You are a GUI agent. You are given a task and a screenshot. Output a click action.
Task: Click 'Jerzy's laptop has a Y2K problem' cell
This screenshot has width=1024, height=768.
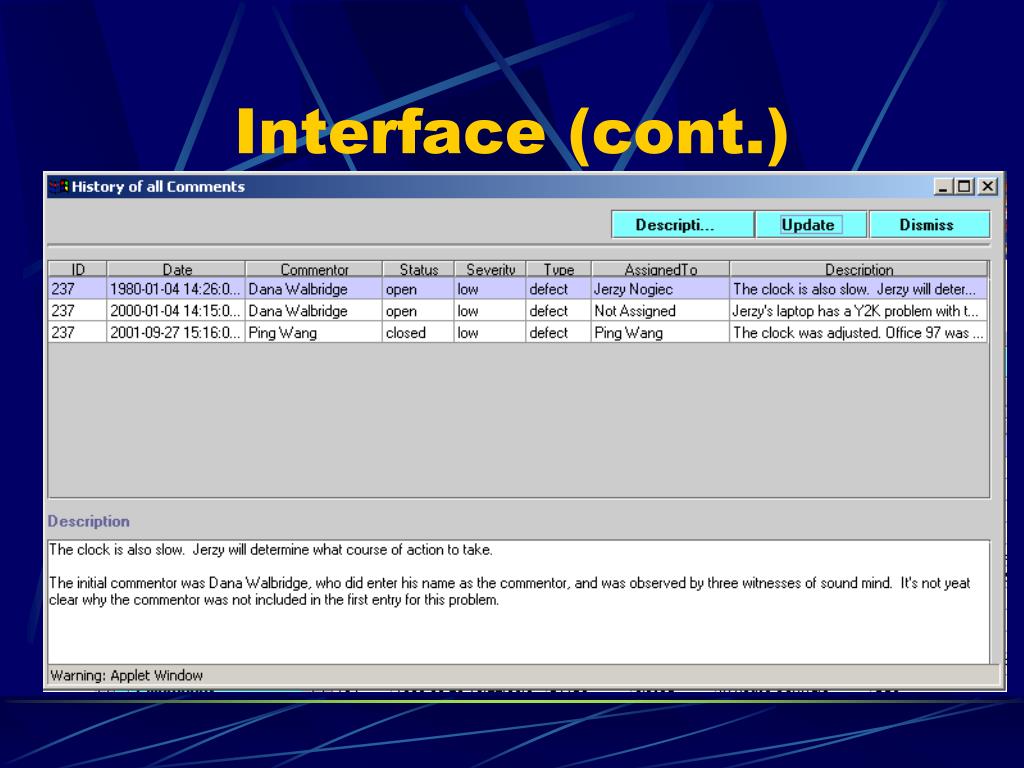point(859,311)
